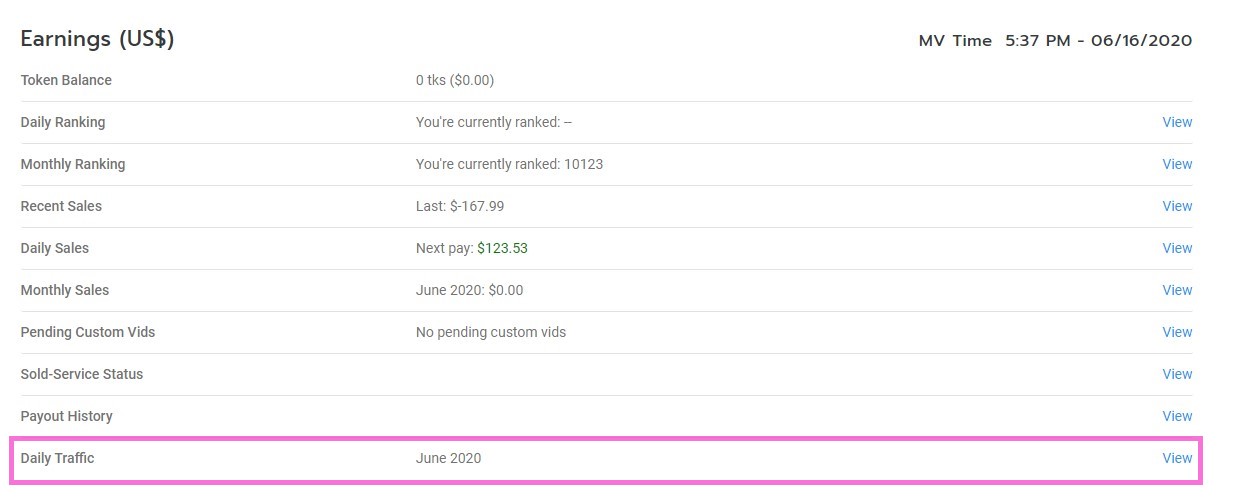Click View for Pending Custom Vids
The width and height of the screenshot is (1237, 502).
pos(1177,332)
